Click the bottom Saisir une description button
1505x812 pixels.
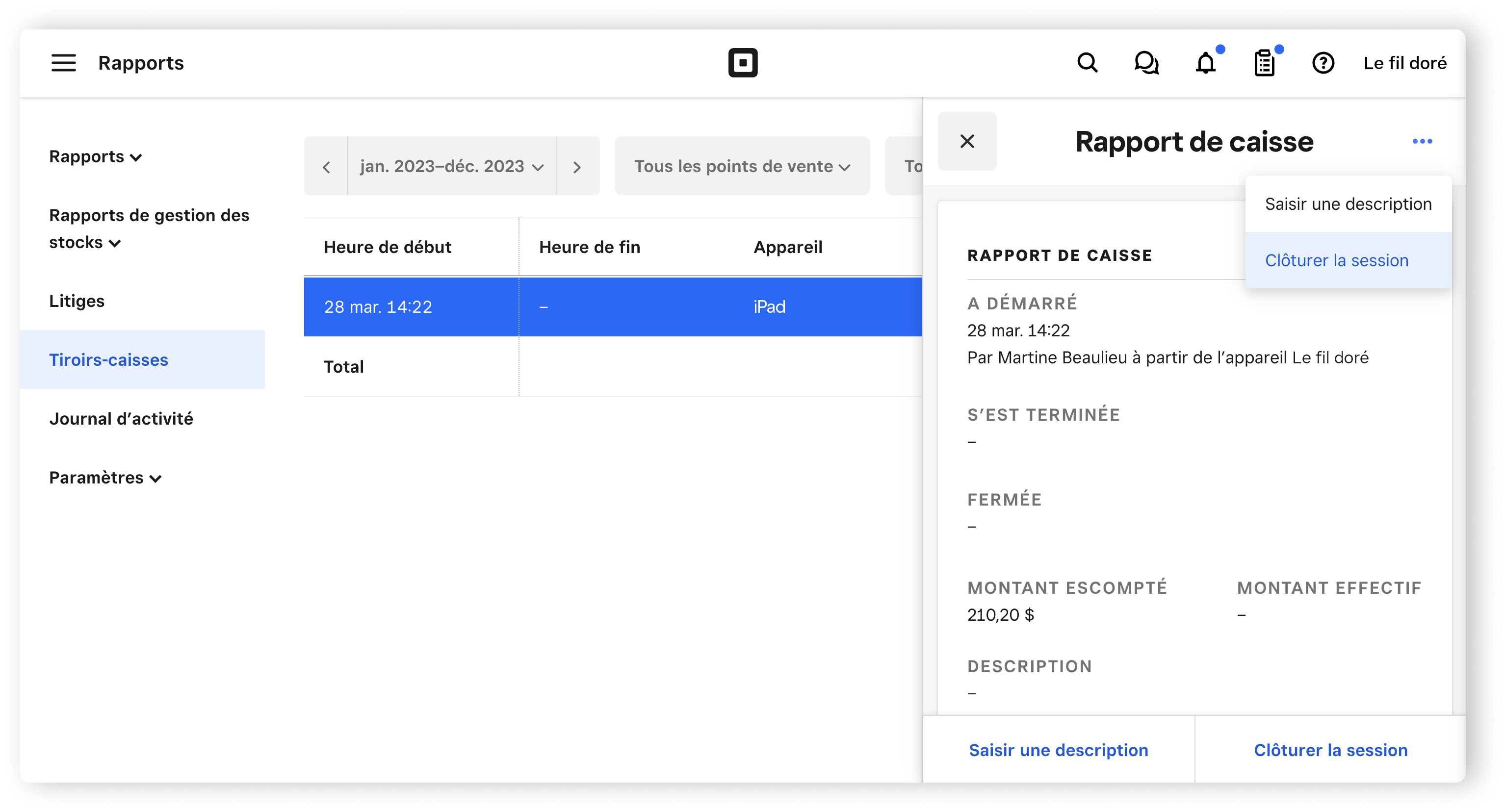click(1058, 750)
